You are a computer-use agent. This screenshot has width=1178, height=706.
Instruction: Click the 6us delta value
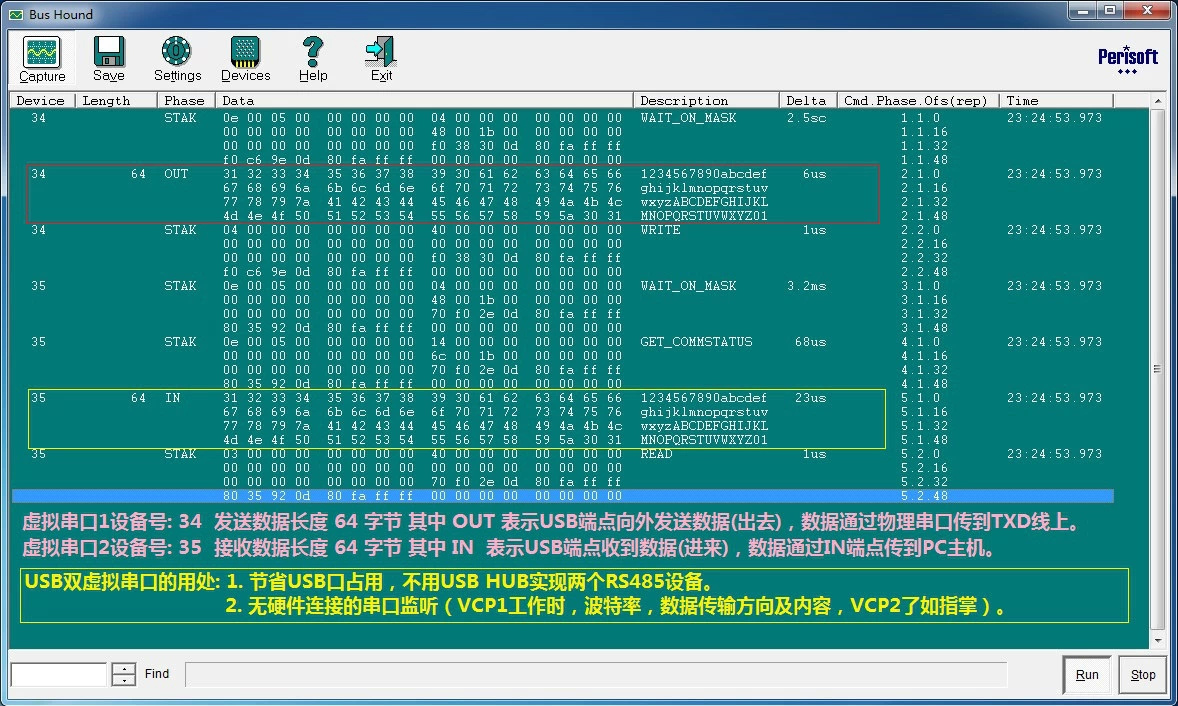[x=814, y=174]
